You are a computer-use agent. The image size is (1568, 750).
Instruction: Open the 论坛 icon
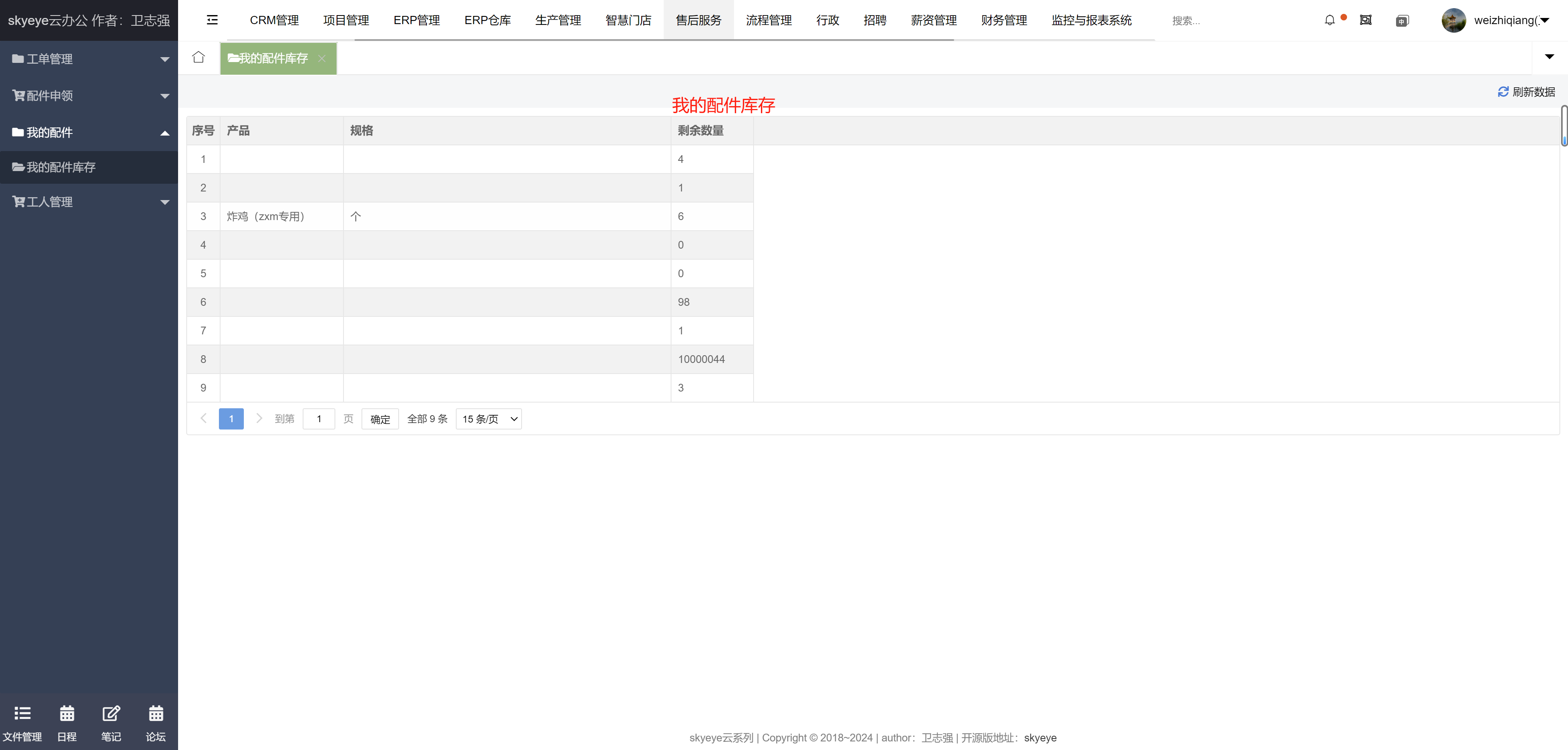click(156, 713)
